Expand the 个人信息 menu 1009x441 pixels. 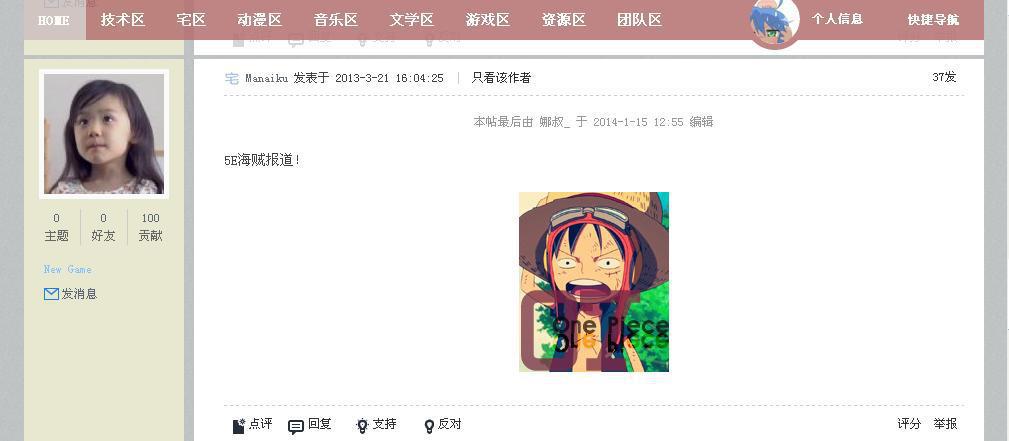coord(837,19)
